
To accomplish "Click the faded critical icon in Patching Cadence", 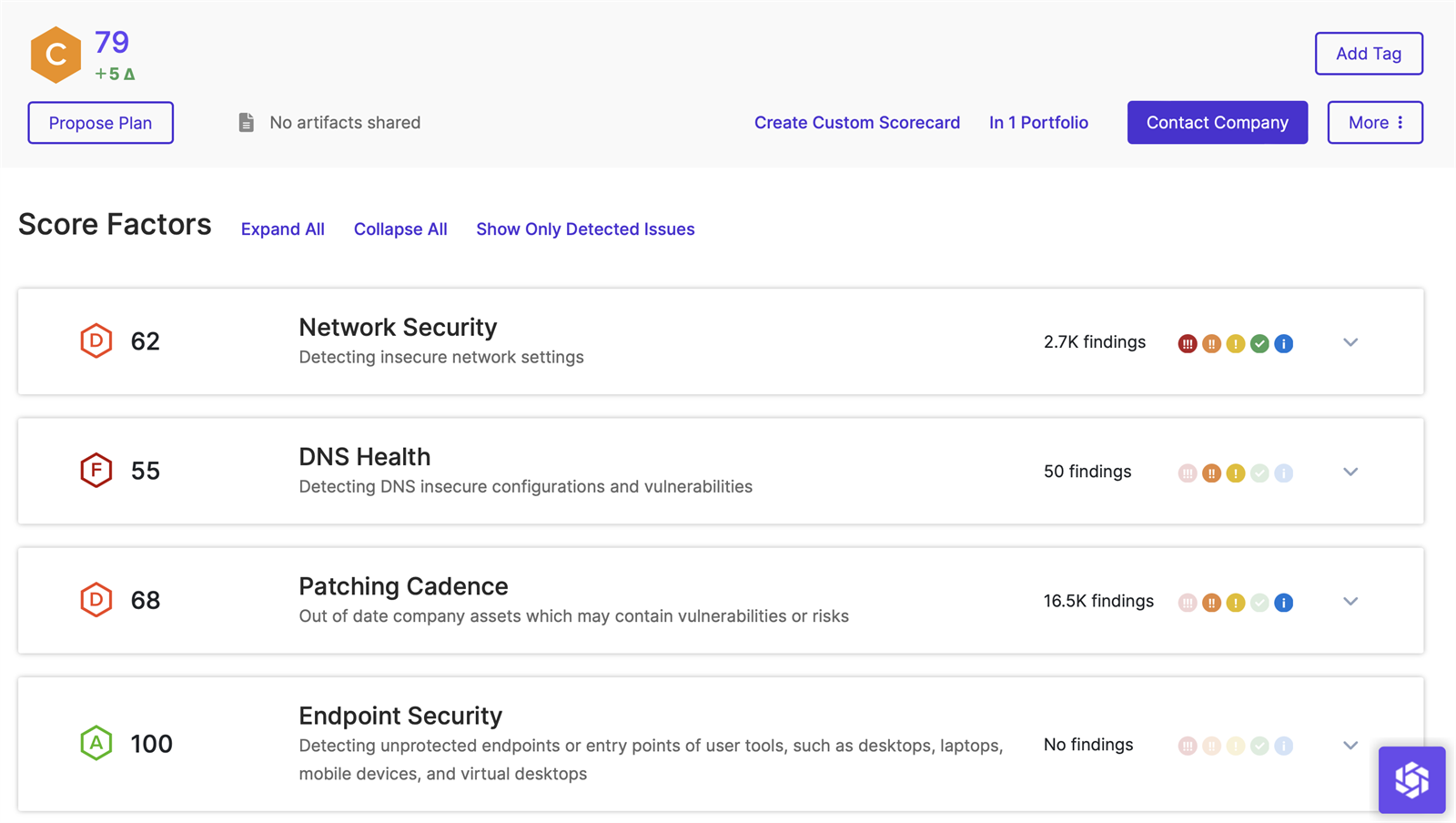I will pyautogui.click(x=1188, y=603).
